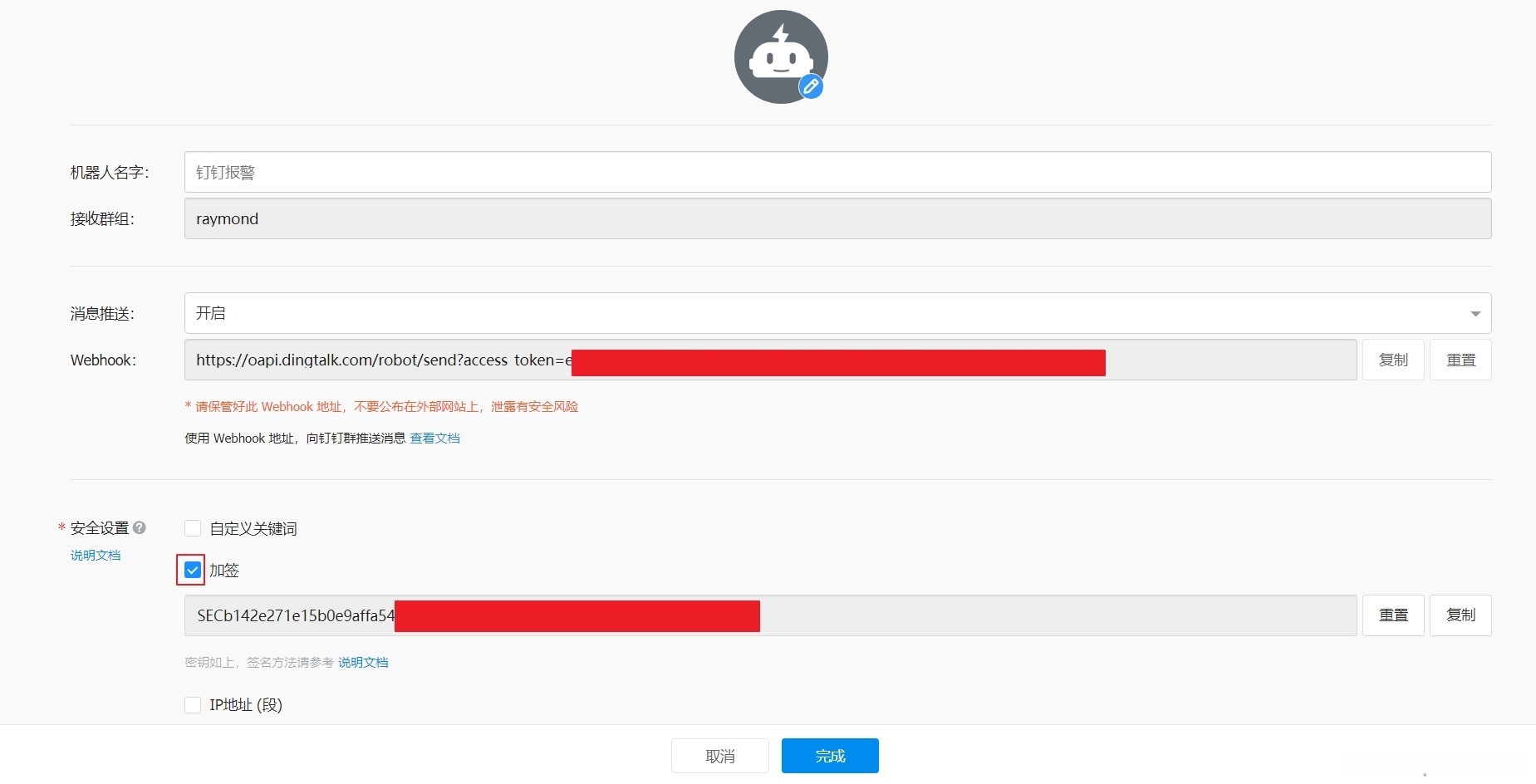Copy the 加签 secret key with 复制
The width and height of the screenshot is (1536, 784).
coord(1460,615)
